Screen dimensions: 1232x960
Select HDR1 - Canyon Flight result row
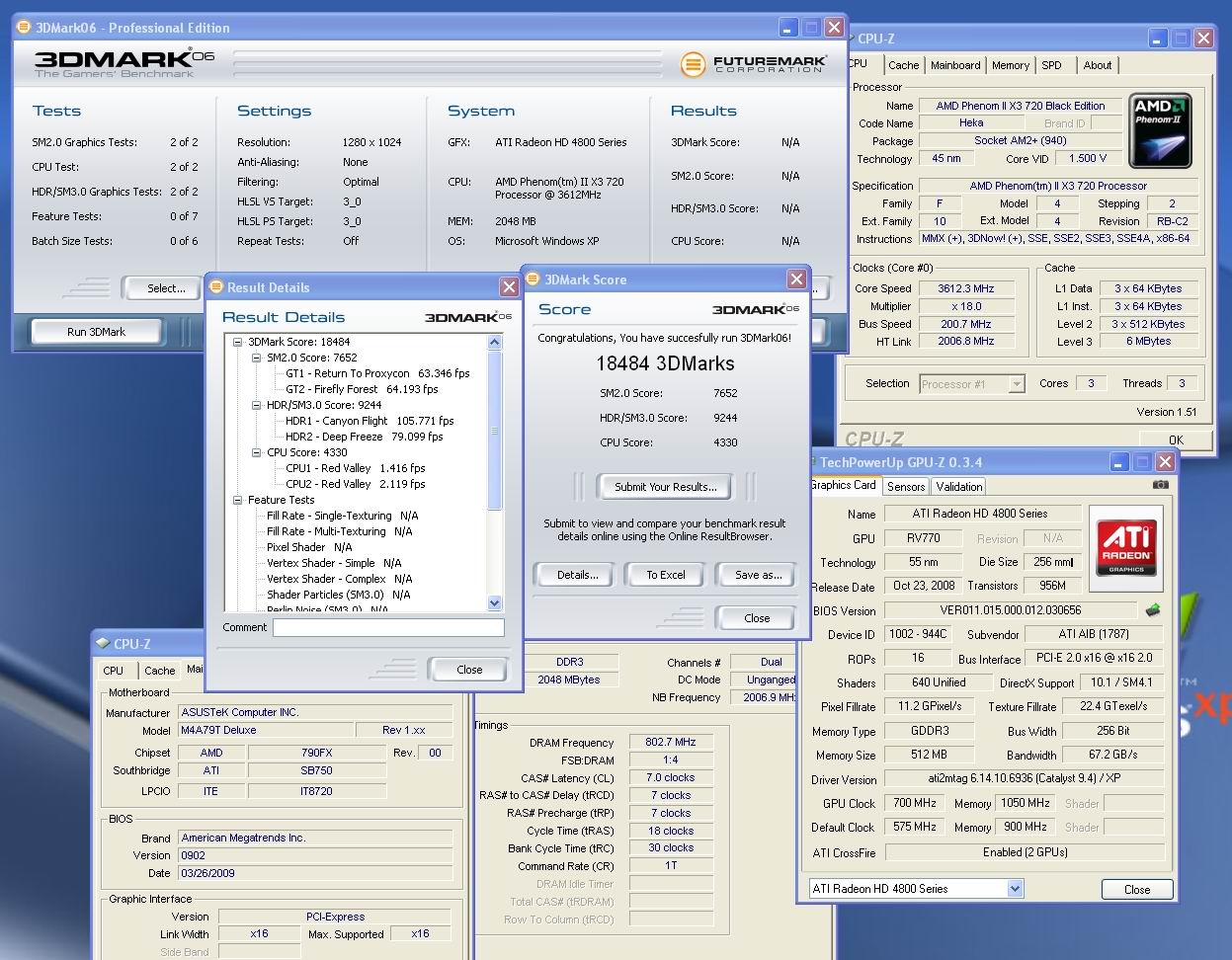tap(368, 421)
